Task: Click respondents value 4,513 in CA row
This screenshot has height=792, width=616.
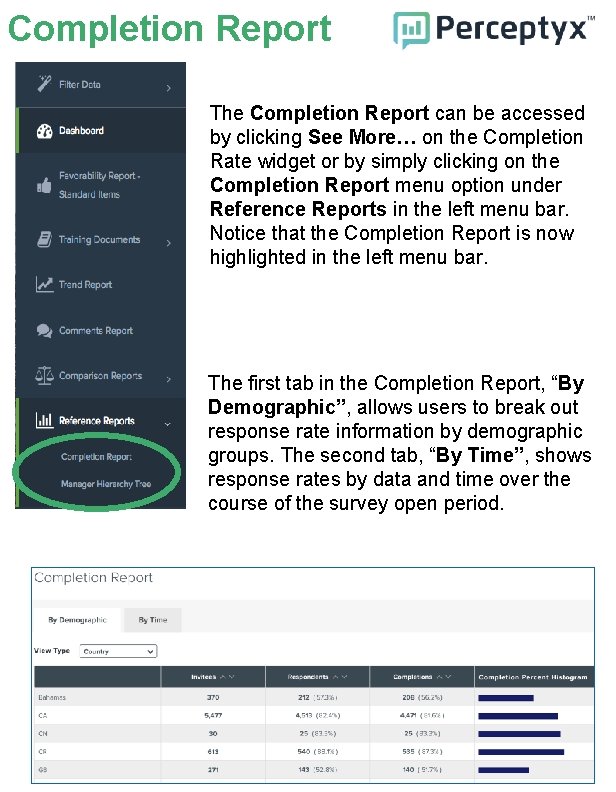Action: [x=304, y=716]
